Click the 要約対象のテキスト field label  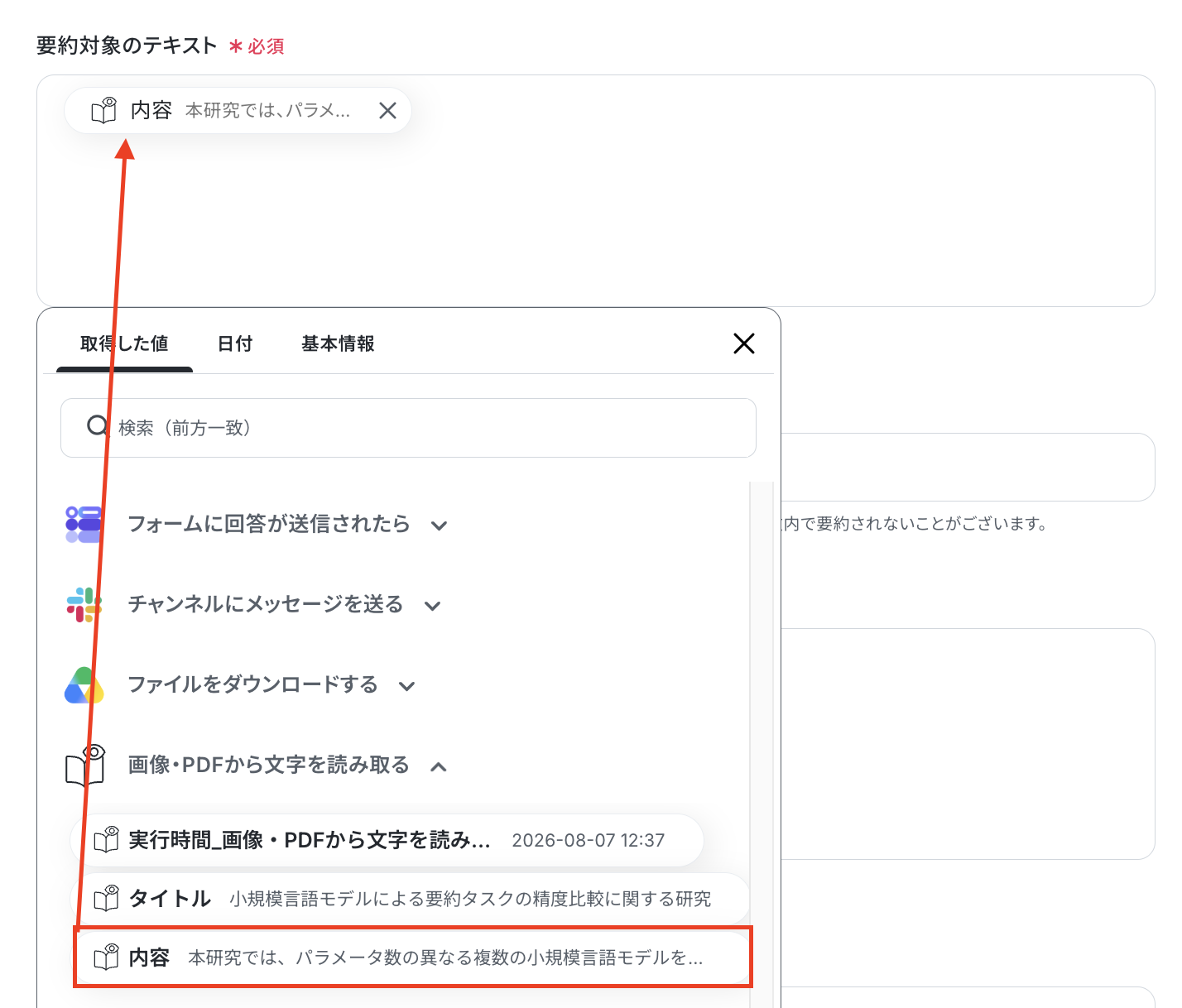click(127, 46)
